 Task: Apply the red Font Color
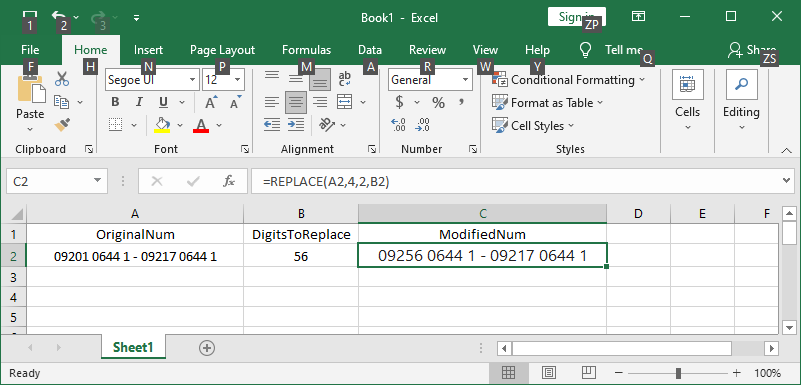pyautogui.click(x=201, y=125)
